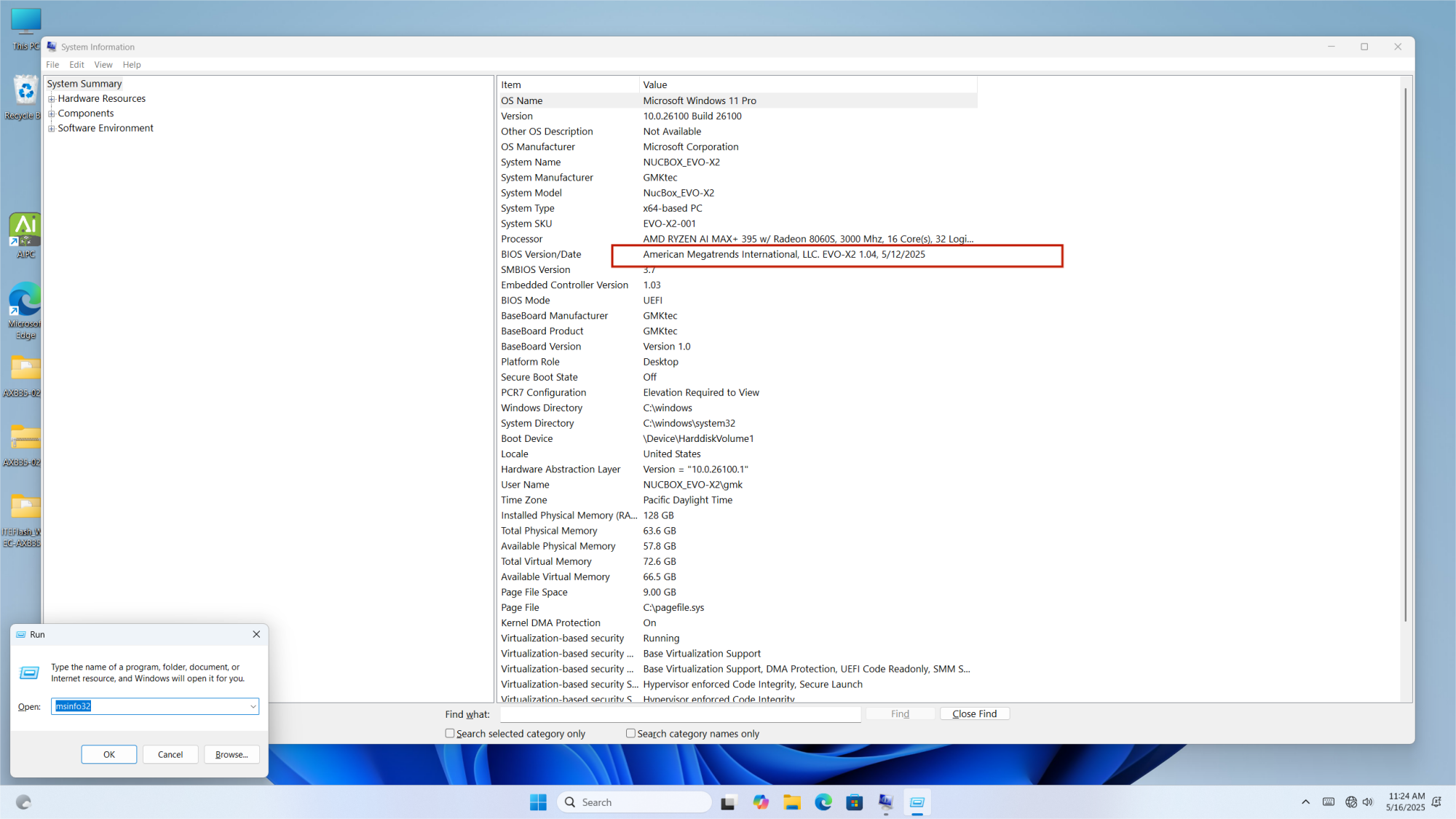This screenshot has width=1456, height=819.
Task: Click the Windows Start button
Action: pos(538,802)
